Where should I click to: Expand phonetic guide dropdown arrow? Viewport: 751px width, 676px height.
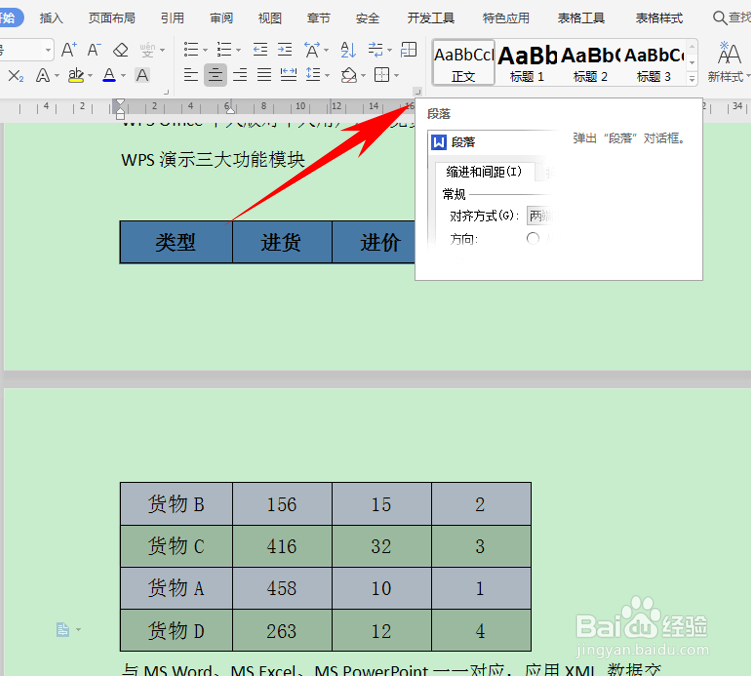162,50
